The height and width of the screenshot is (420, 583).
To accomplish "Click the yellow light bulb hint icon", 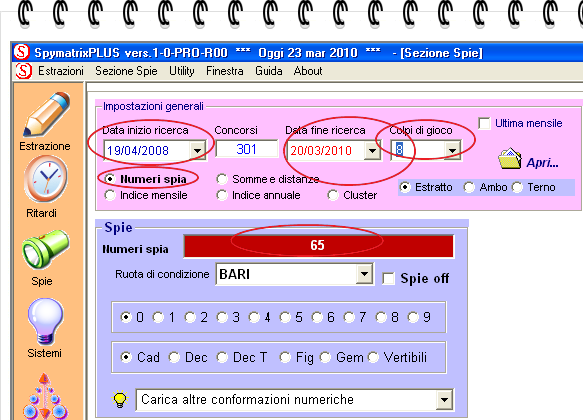I will pos(120,400).
